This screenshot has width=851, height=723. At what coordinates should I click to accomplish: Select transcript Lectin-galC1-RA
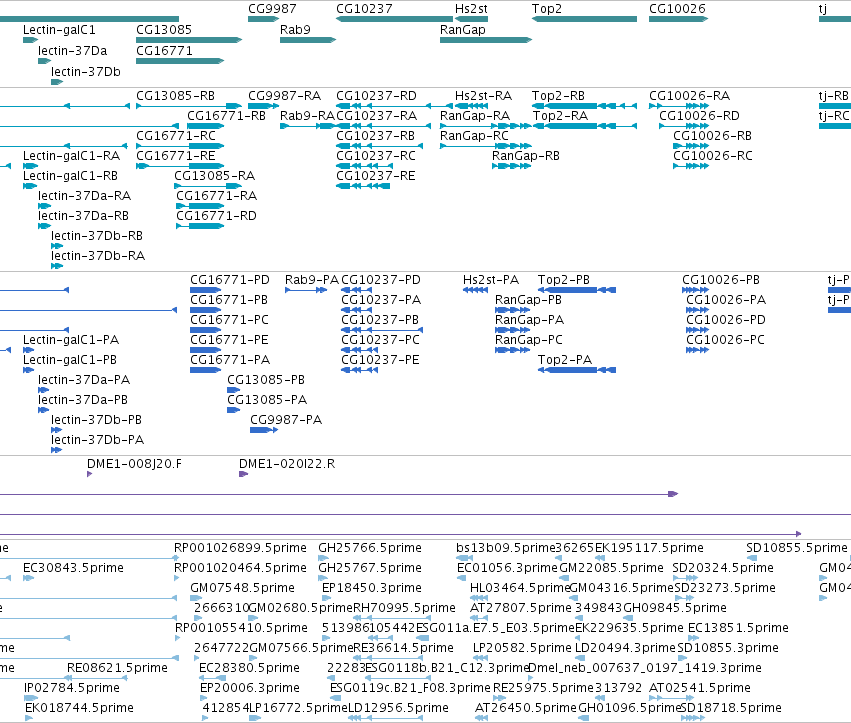click(x=71, y=156)
